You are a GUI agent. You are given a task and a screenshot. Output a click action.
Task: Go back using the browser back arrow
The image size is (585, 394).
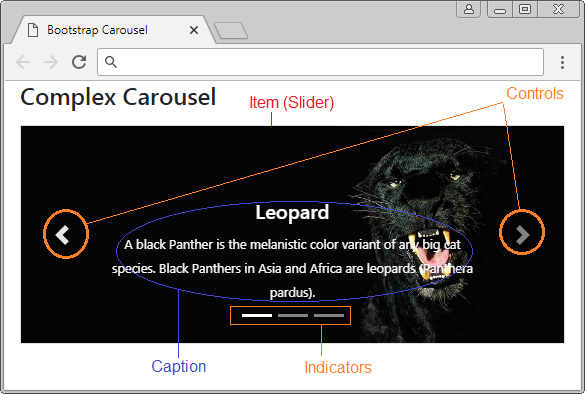pyautogui.click(x=23, y=62)
